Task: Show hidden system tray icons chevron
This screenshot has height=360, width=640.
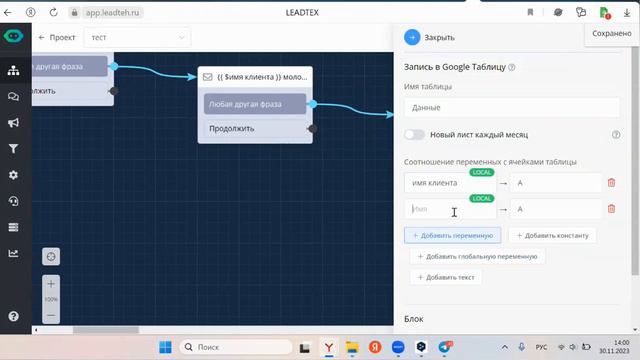Action: 505,347
